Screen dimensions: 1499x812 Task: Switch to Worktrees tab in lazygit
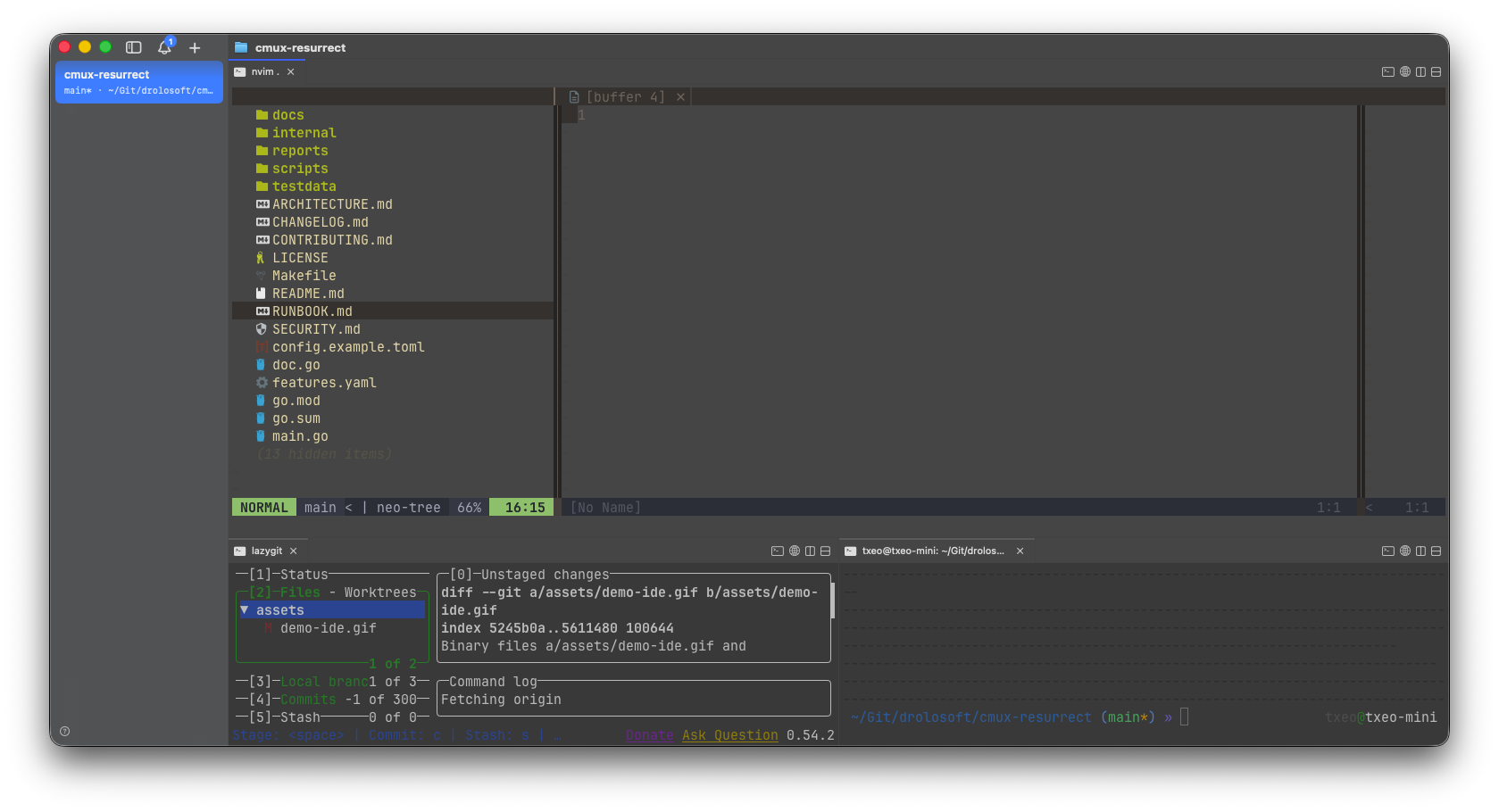(380, 592)
